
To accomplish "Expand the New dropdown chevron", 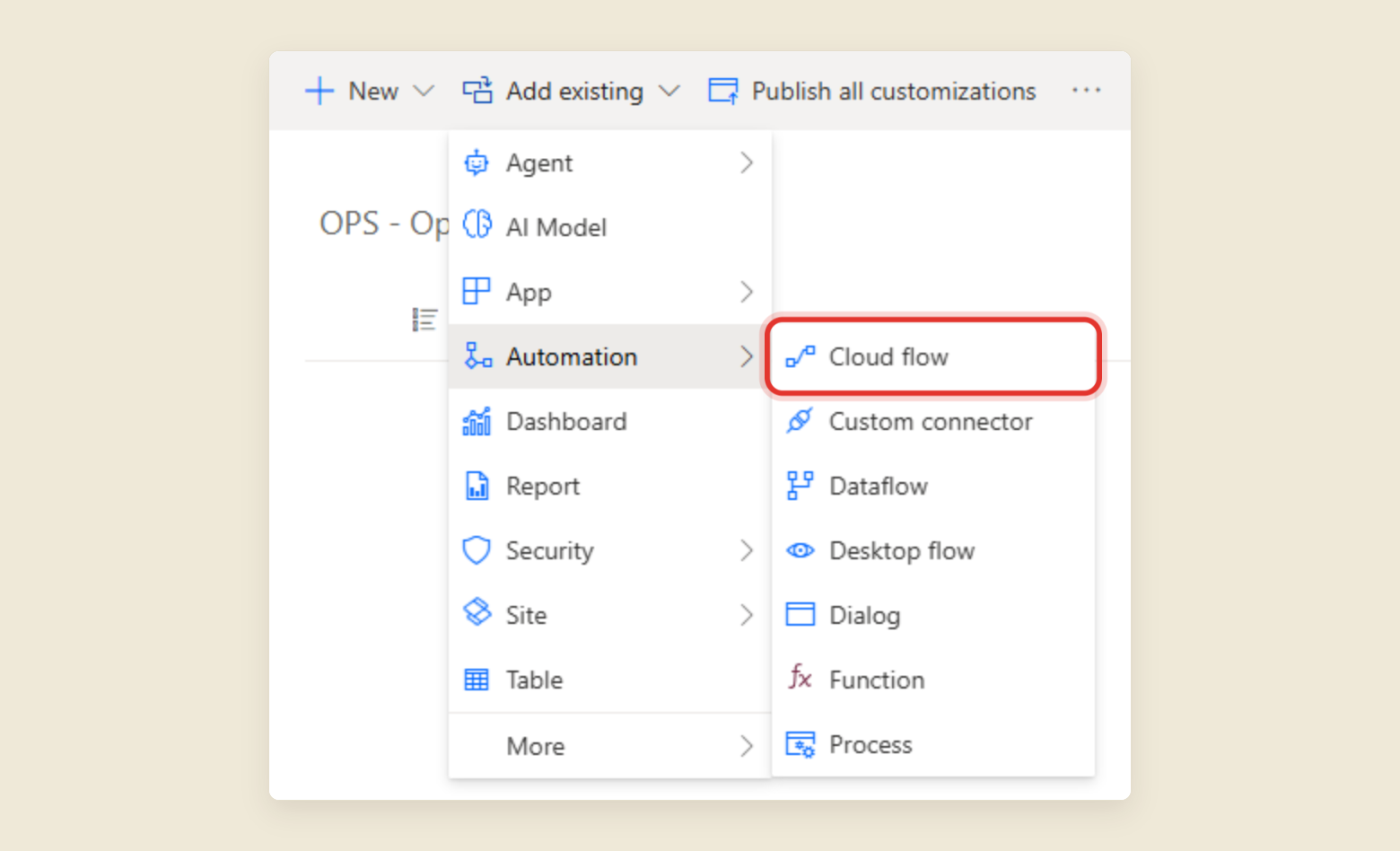I will (424, 91).
